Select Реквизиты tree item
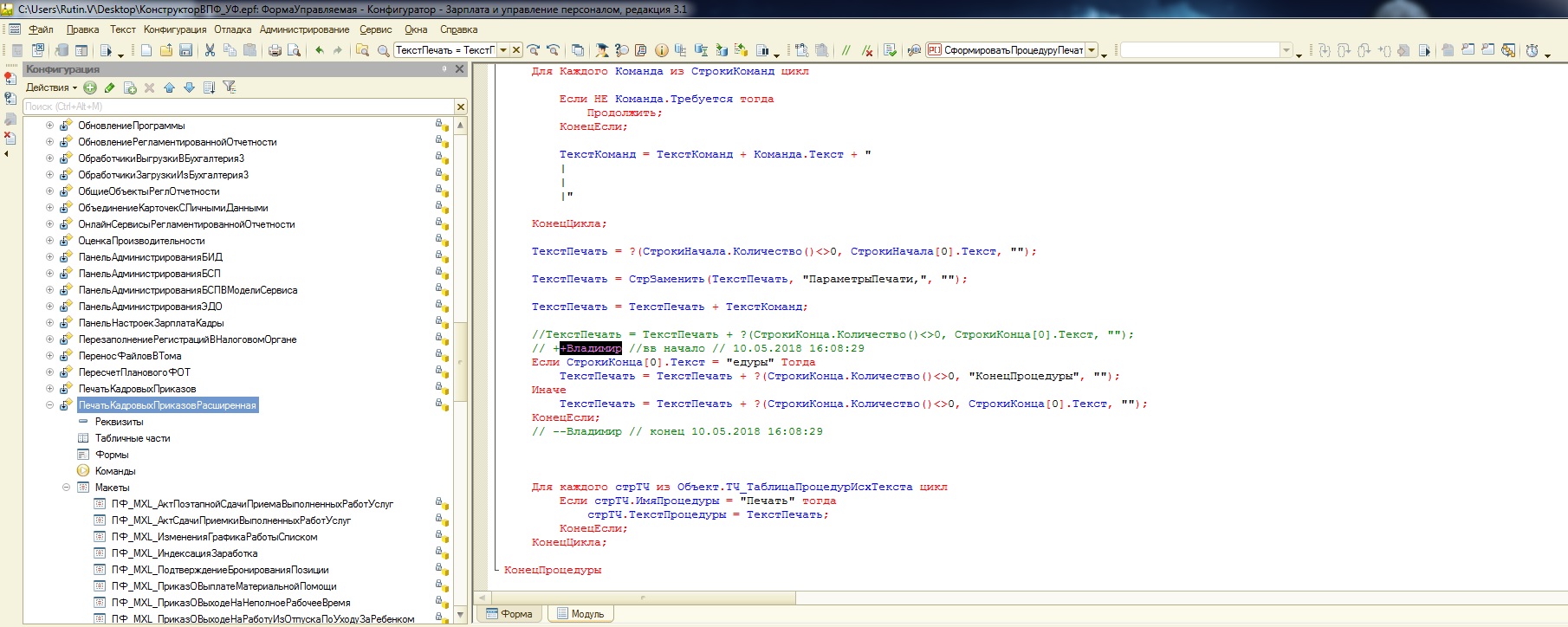This screenshot has width=1568, height=627. 119,422
